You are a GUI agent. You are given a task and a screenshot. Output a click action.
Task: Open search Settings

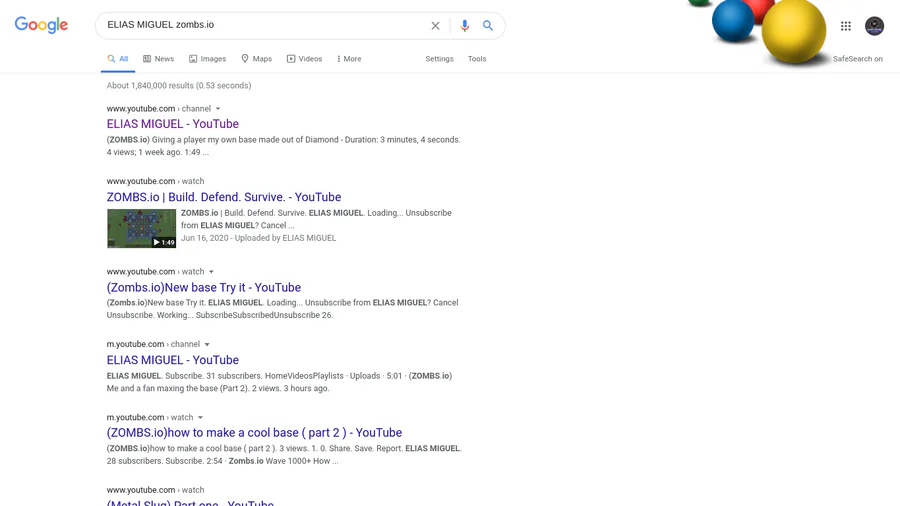point(439,59)
